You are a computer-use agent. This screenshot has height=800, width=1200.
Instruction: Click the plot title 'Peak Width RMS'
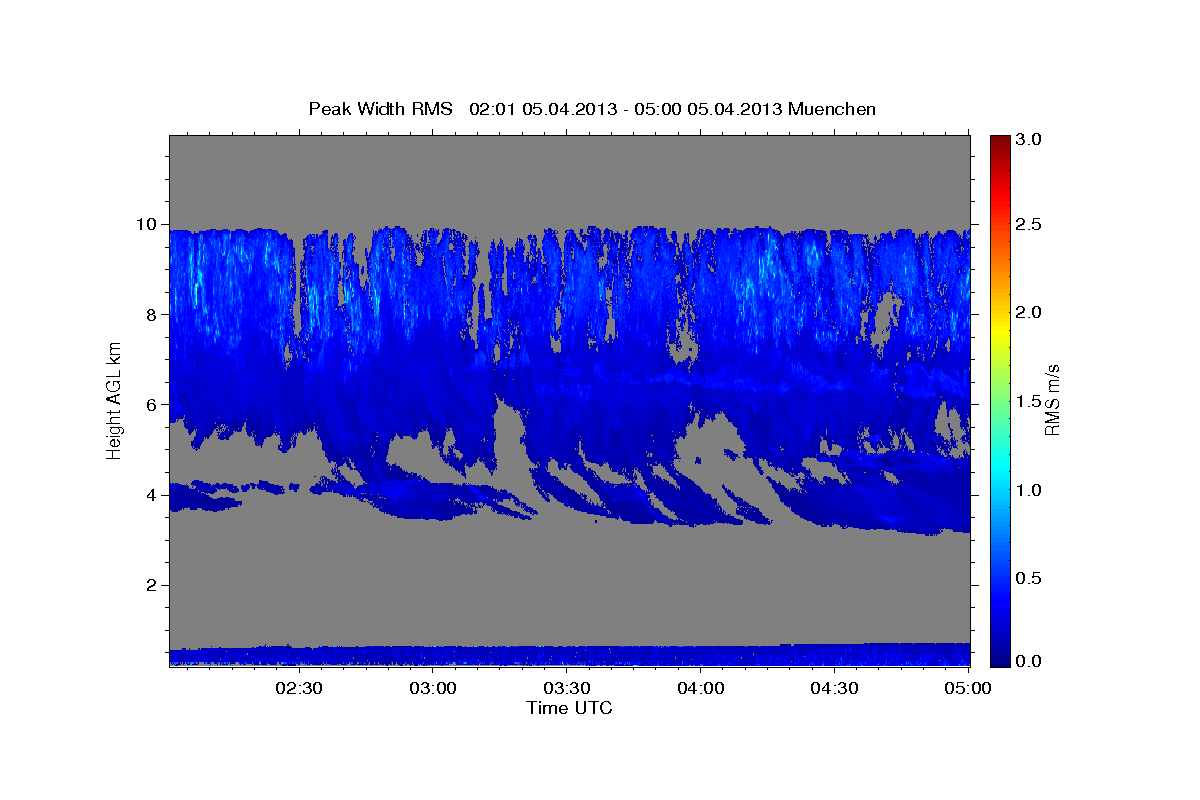[x=381, y=109]
